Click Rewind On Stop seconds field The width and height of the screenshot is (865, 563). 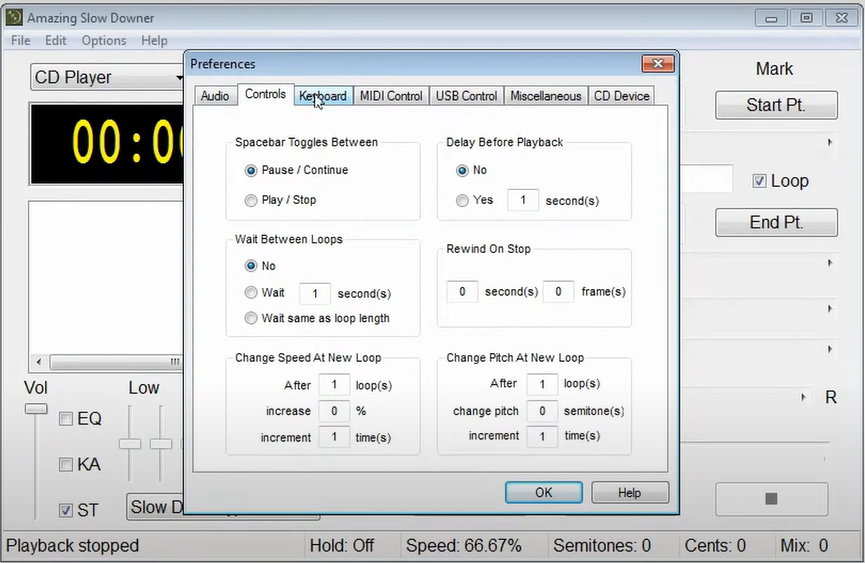462,291
